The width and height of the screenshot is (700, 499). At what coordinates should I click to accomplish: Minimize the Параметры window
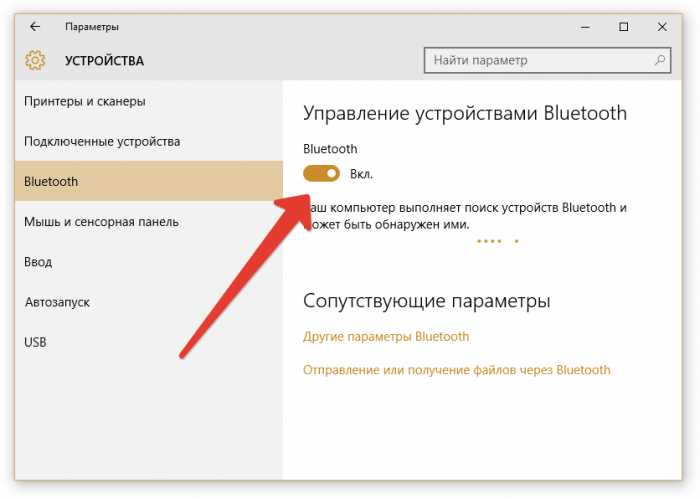point(585,27)
